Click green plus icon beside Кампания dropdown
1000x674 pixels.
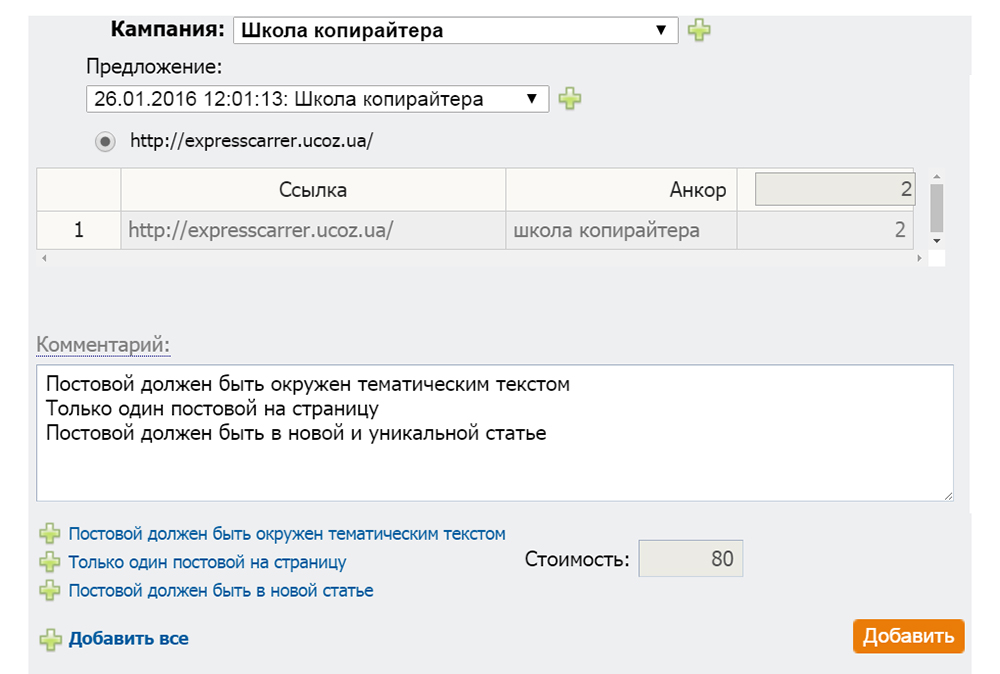coord(699,30)
